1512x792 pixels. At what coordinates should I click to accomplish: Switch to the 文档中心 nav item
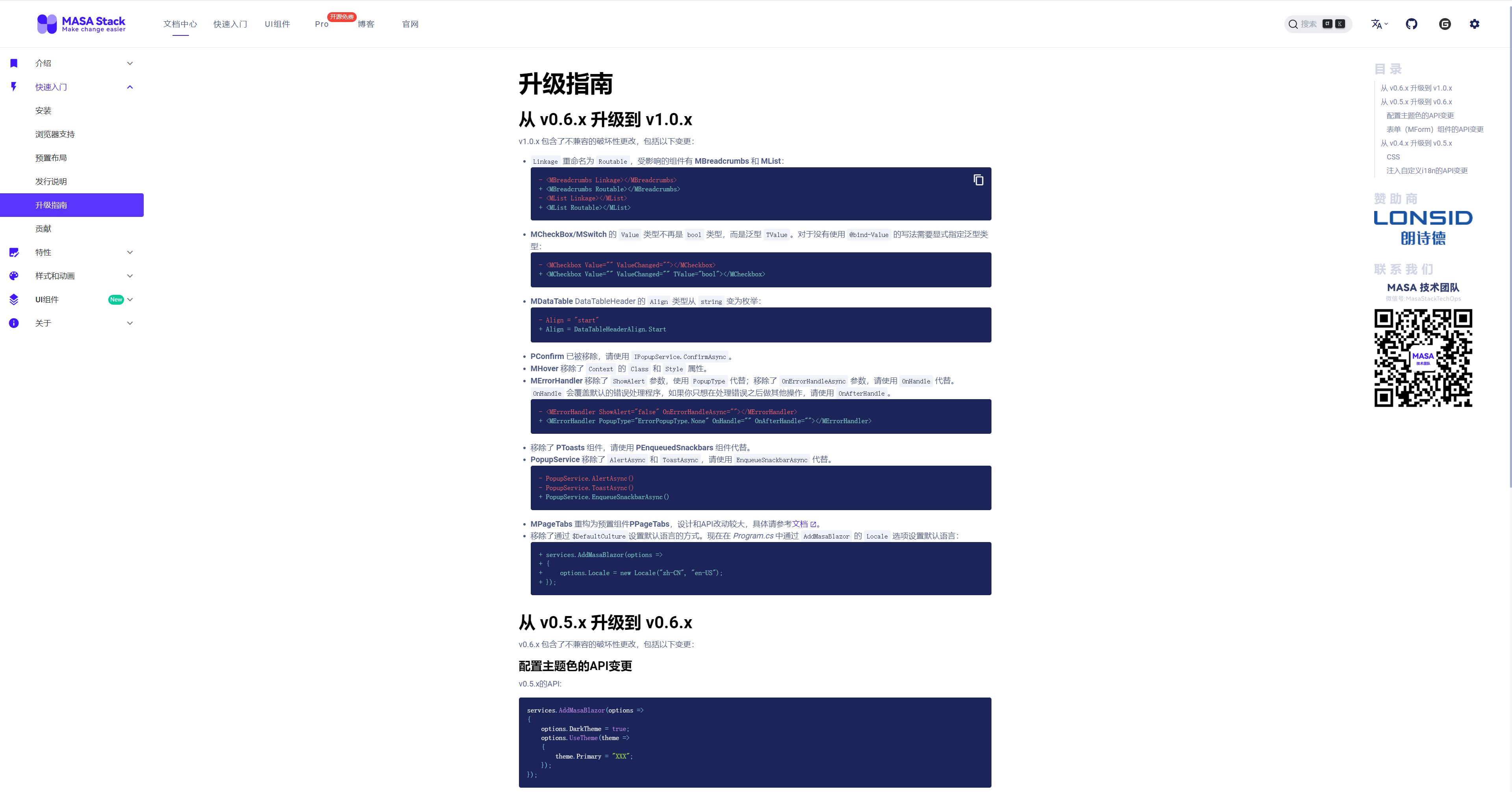[180, 24]
